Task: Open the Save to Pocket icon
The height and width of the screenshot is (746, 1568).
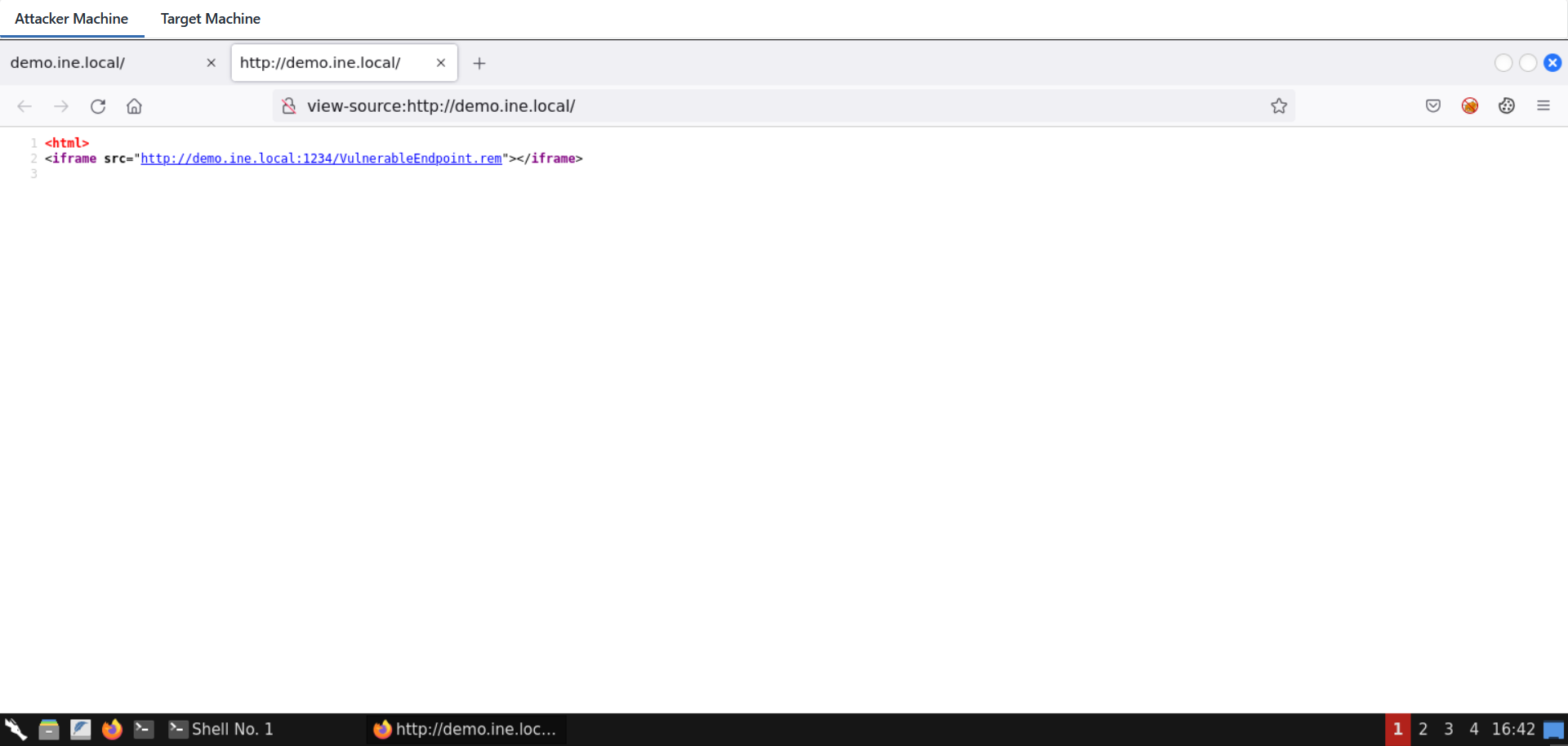Action: click(x=1432, y=106)
